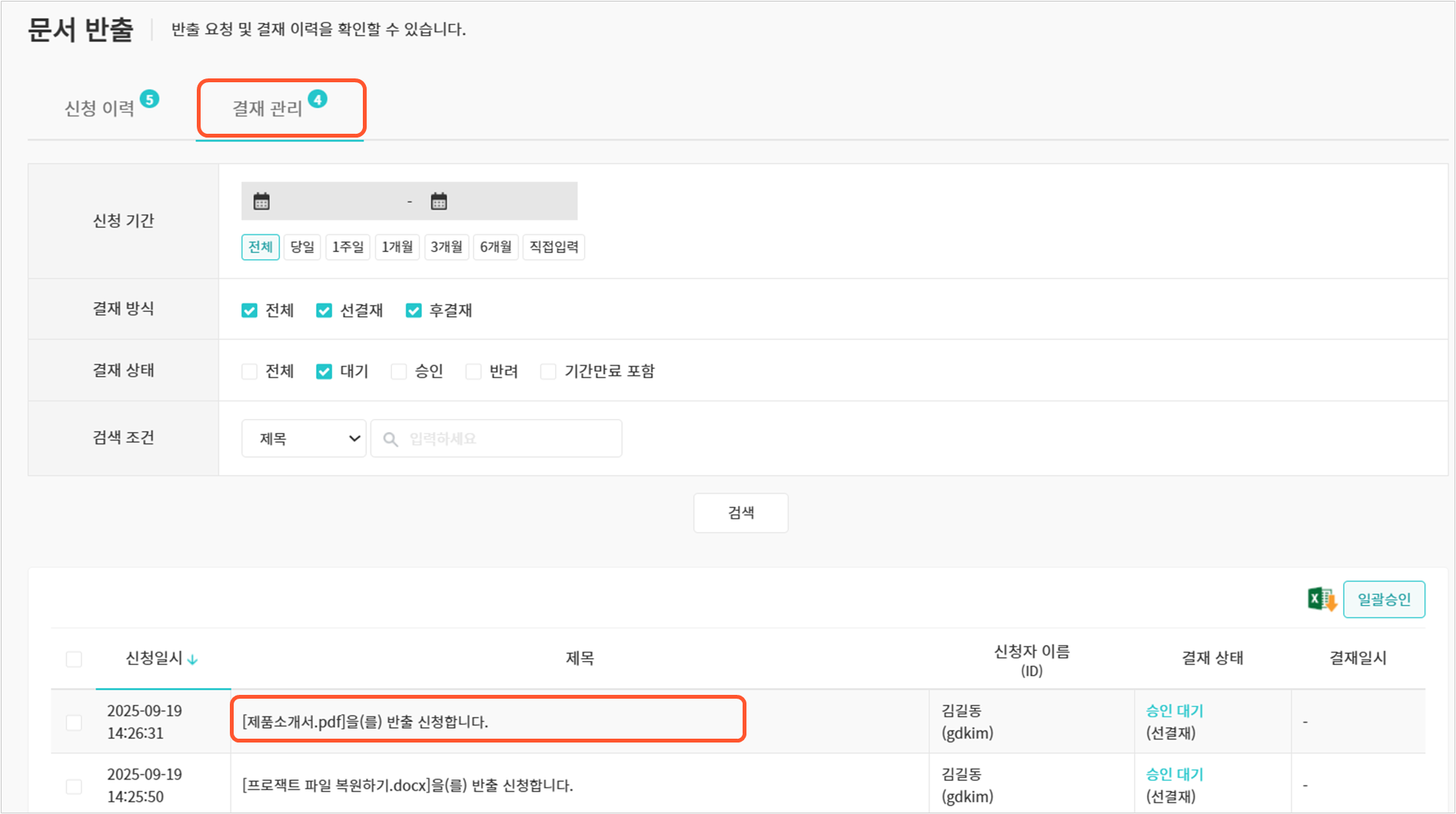Open the end date calendar picker
This screenshot has width=1456, height=814.
tap(439, 201)
